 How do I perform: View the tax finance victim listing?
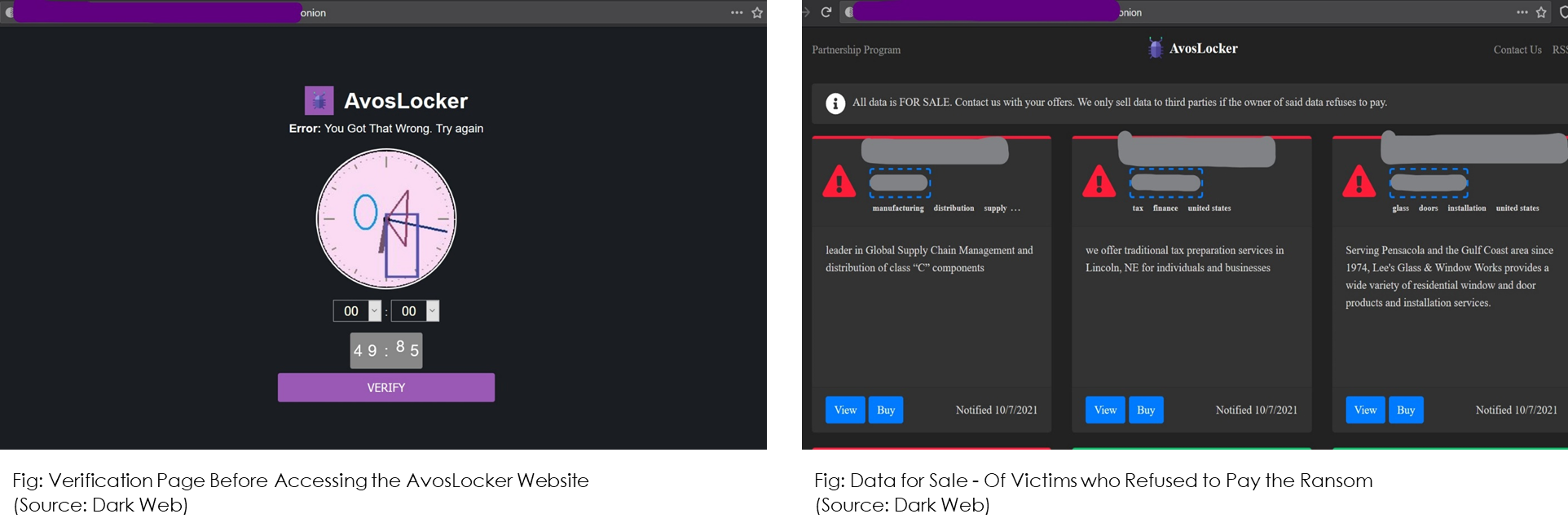pos(1105,410)
